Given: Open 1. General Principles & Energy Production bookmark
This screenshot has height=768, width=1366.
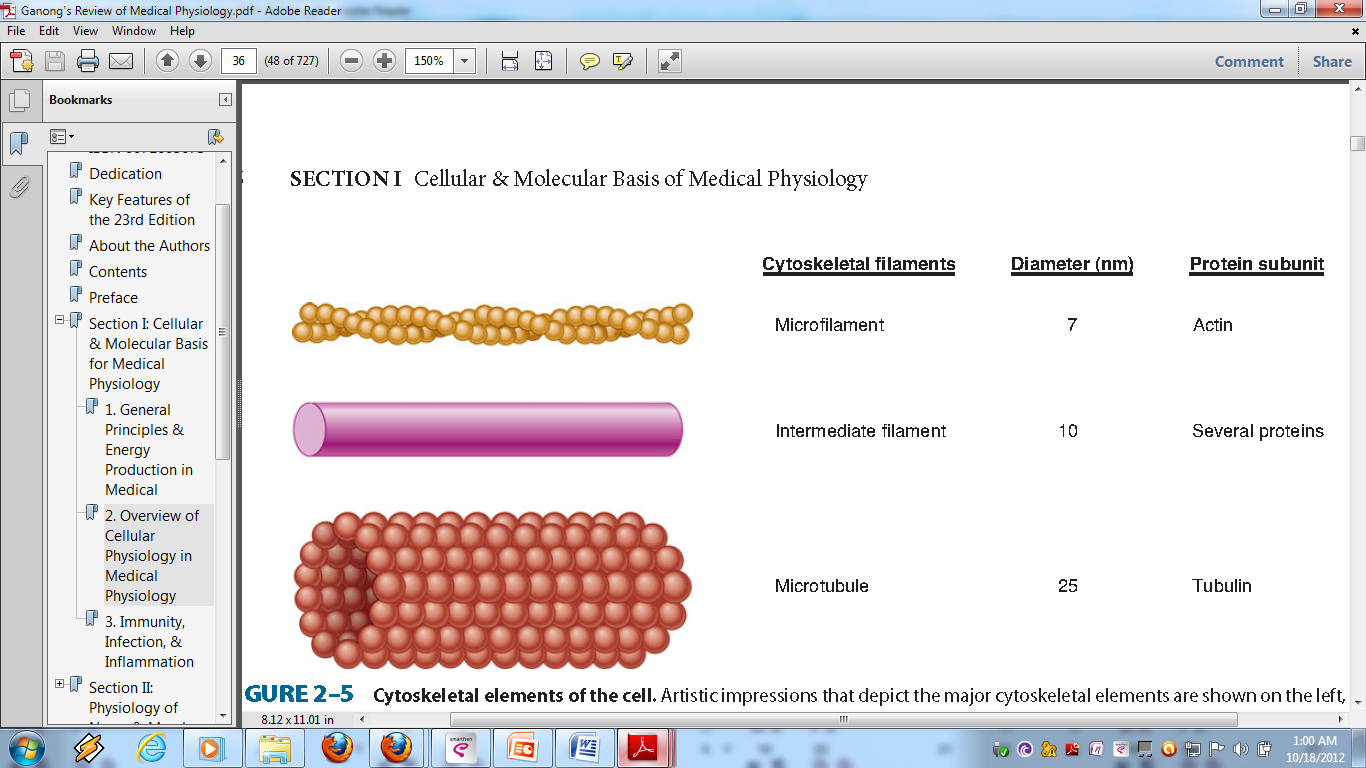Looking at the screenshot, I should tap(149, 450).
